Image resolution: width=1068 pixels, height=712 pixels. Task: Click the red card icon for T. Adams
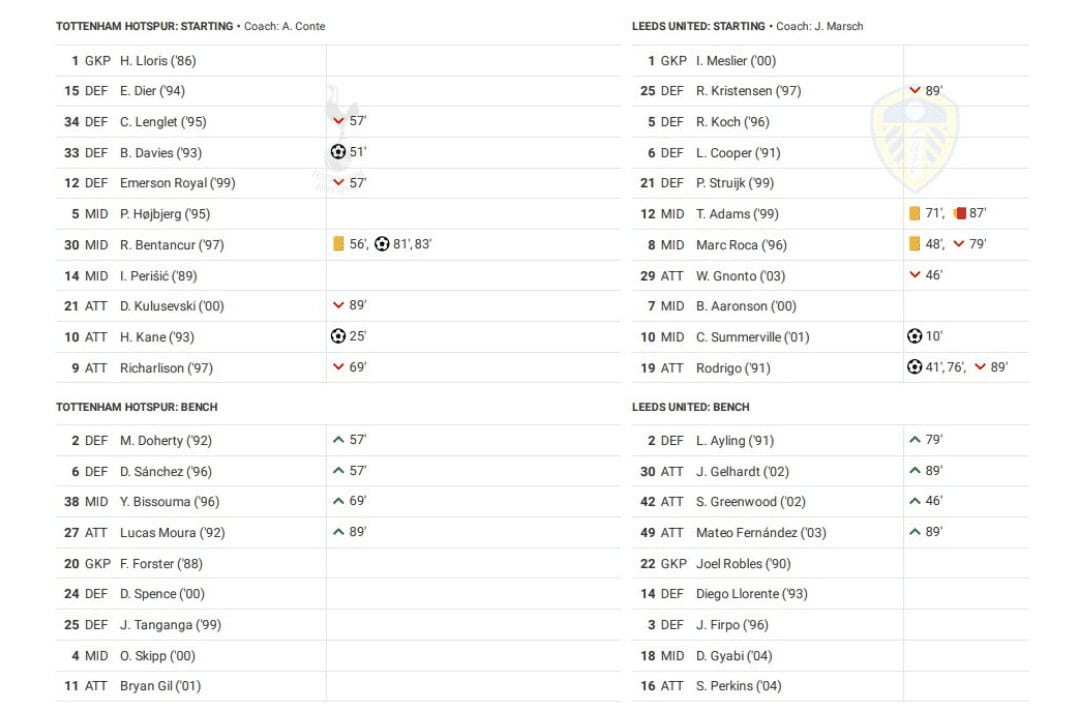pos(960,213)
